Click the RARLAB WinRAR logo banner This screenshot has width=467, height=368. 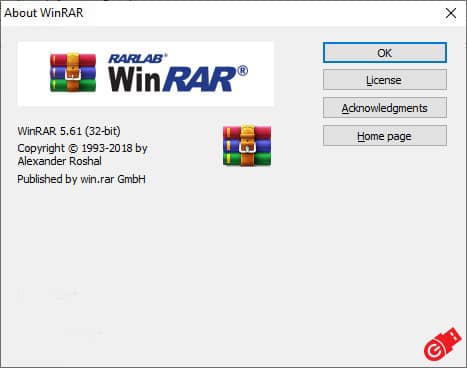pyautogui.click(x=146, y=74)
